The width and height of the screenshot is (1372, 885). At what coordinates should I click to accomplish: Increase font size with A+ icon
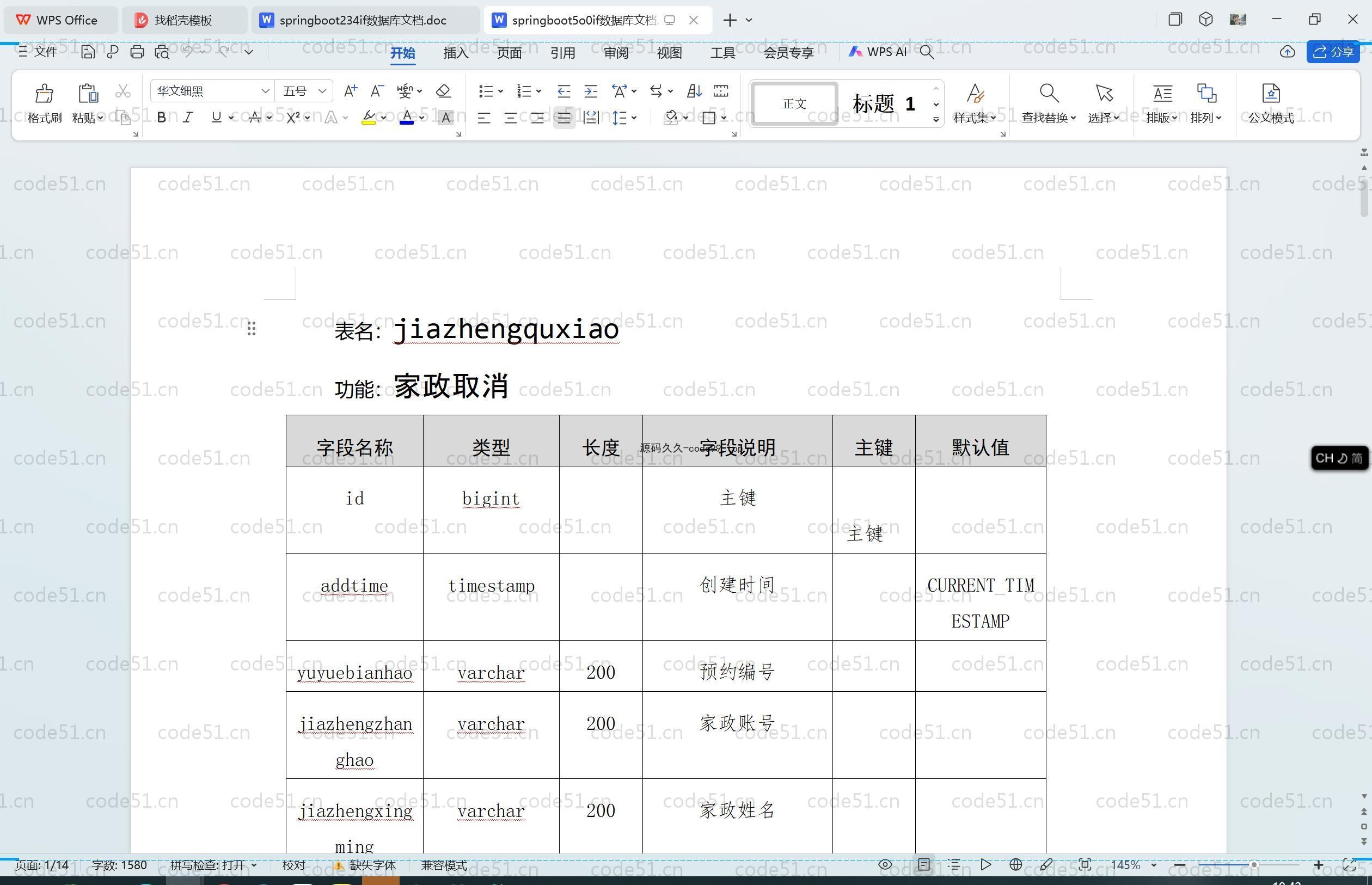pos(350,91)
